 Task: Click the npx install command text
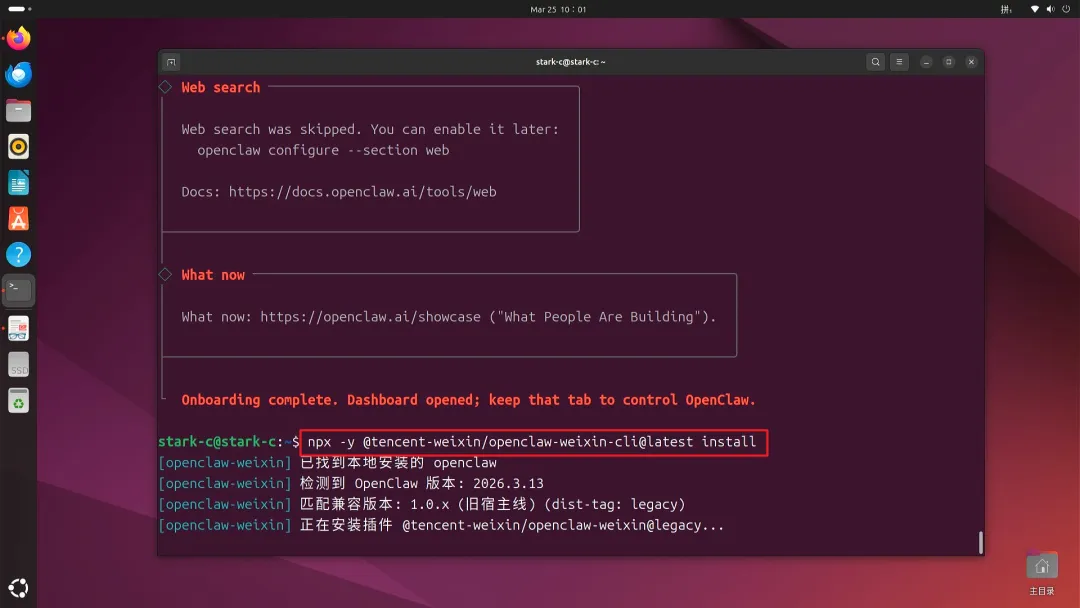pyautogui.click(x=532, y=442)
